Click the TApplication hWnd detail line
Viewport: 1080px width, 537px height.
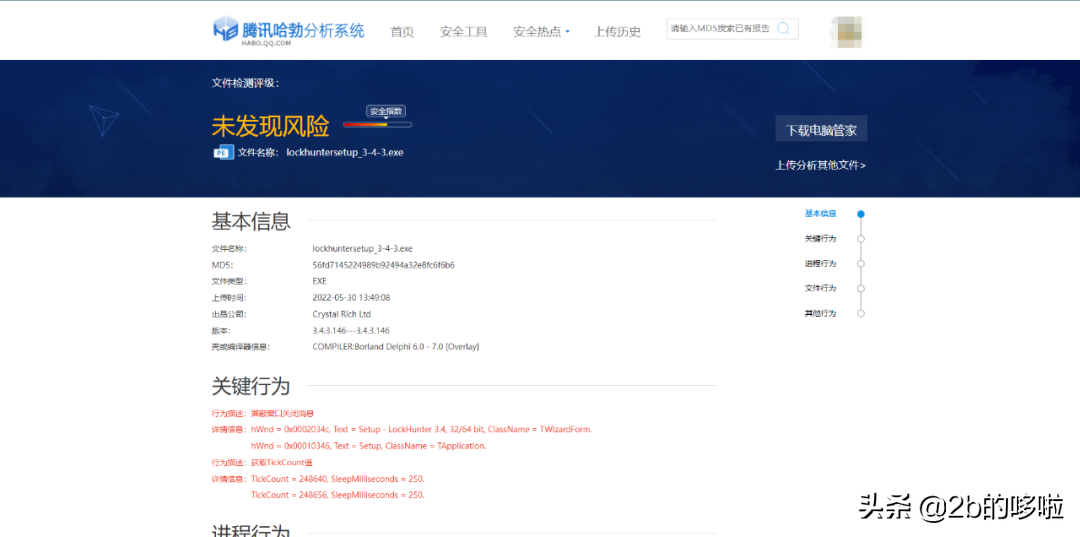tap(368, 446)
